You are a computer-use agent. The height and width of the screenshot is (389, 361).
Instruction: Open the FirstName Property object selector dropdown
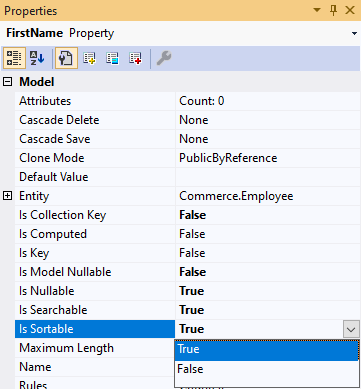pyautogui.click(x=354, y=33)
